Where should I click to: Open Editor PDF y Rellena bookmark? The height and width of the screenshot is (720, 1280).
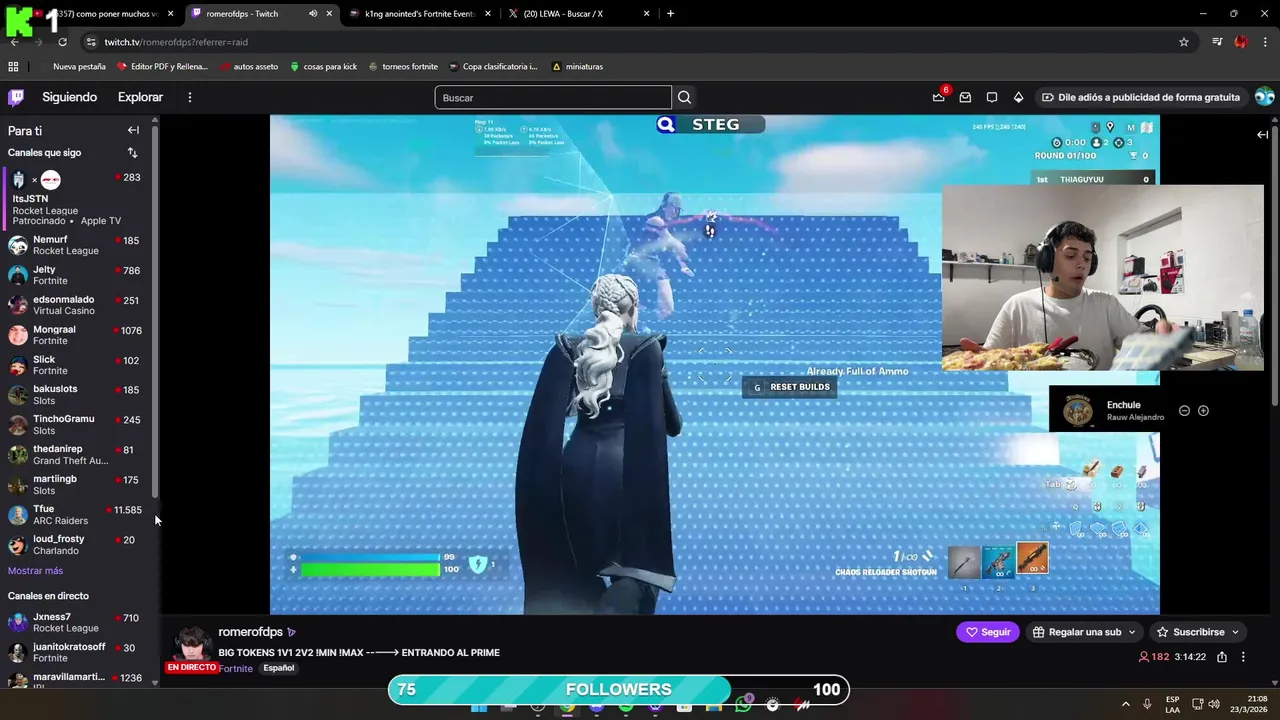pos(162,66)
